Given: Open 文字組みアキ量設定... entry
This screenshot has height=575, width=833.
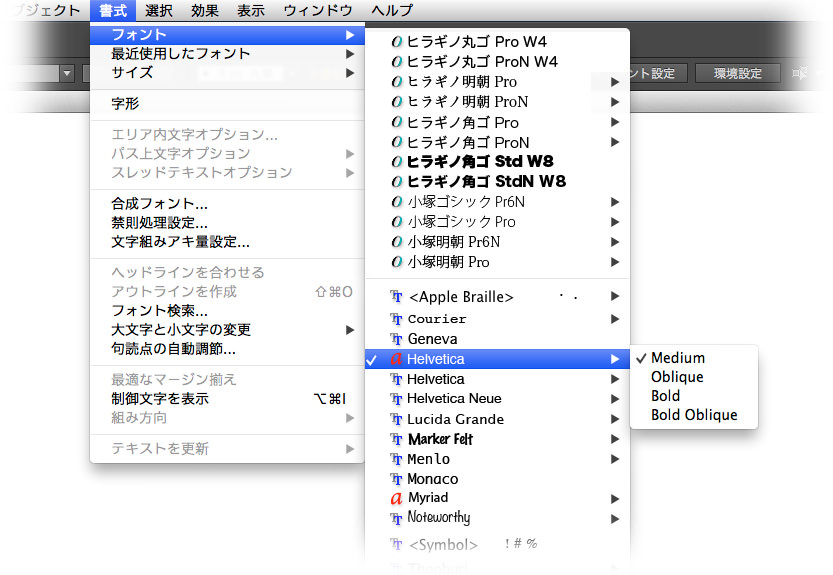Looking at the screenshot, I should [227, 242].
